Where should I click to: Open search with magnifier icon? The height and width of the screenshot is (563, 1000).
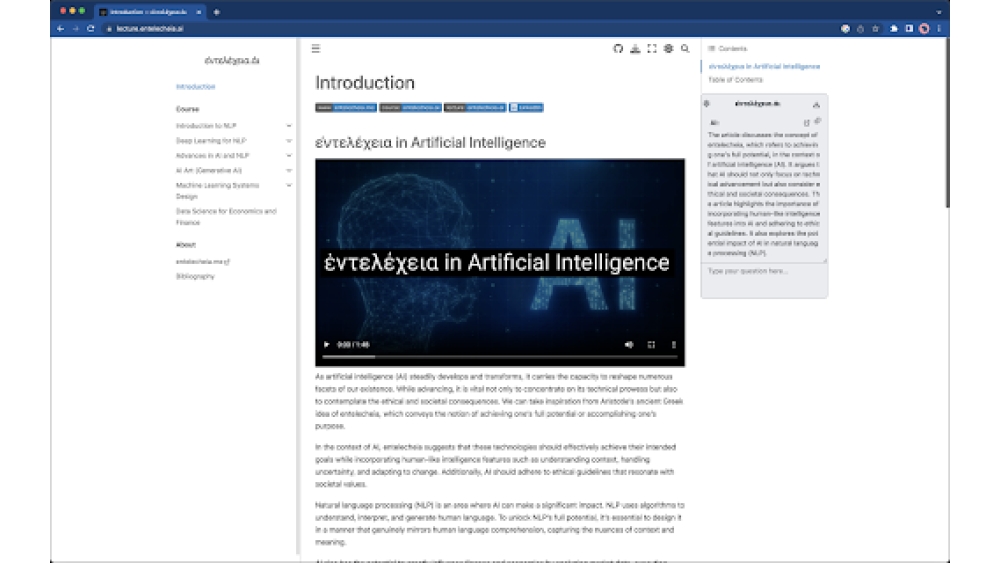pos(685,48)
